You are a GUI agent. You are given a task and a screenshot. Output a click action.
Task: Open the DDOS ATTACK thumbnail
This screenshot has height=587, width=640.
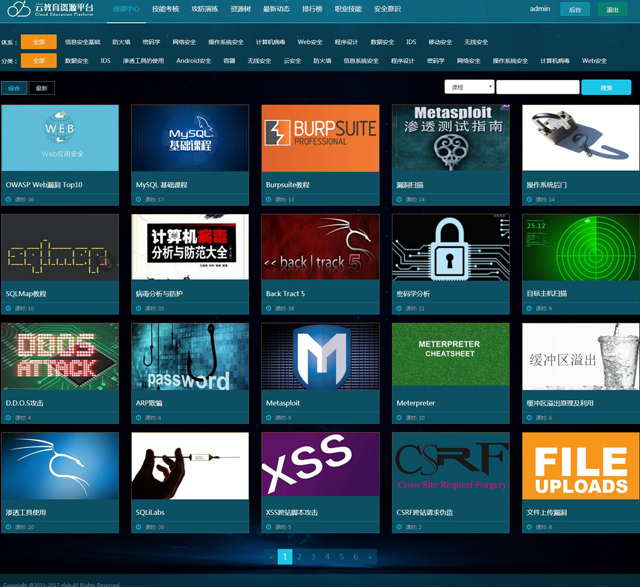60,356
